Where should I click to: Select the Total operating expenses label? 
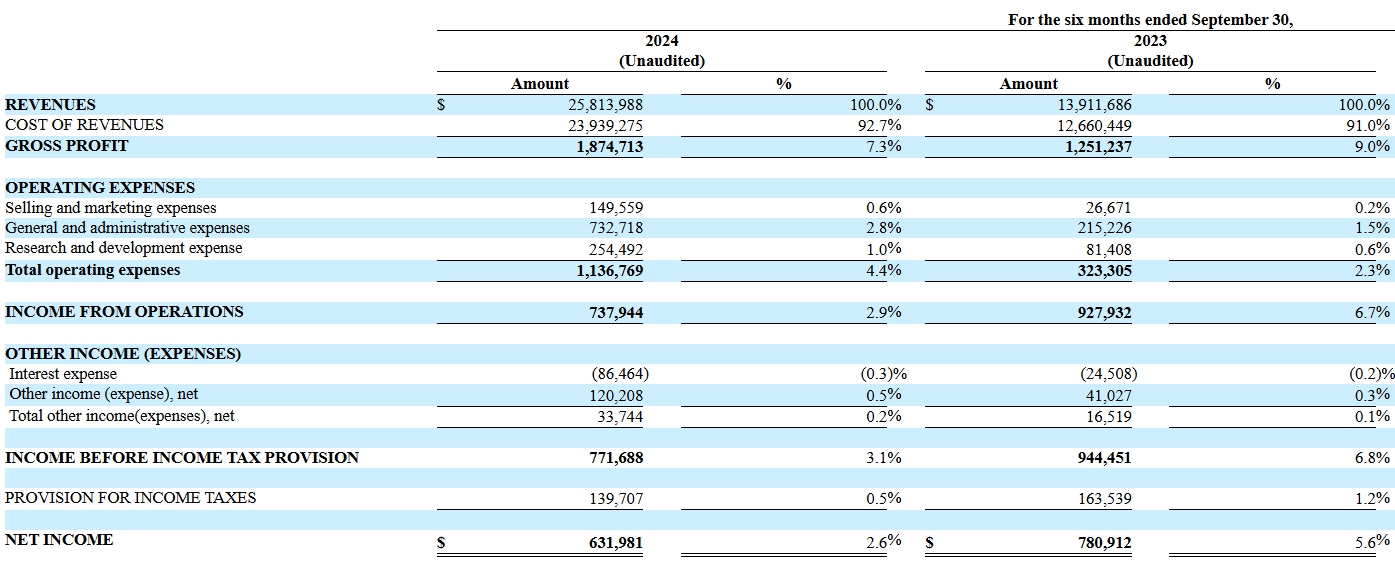93,270
